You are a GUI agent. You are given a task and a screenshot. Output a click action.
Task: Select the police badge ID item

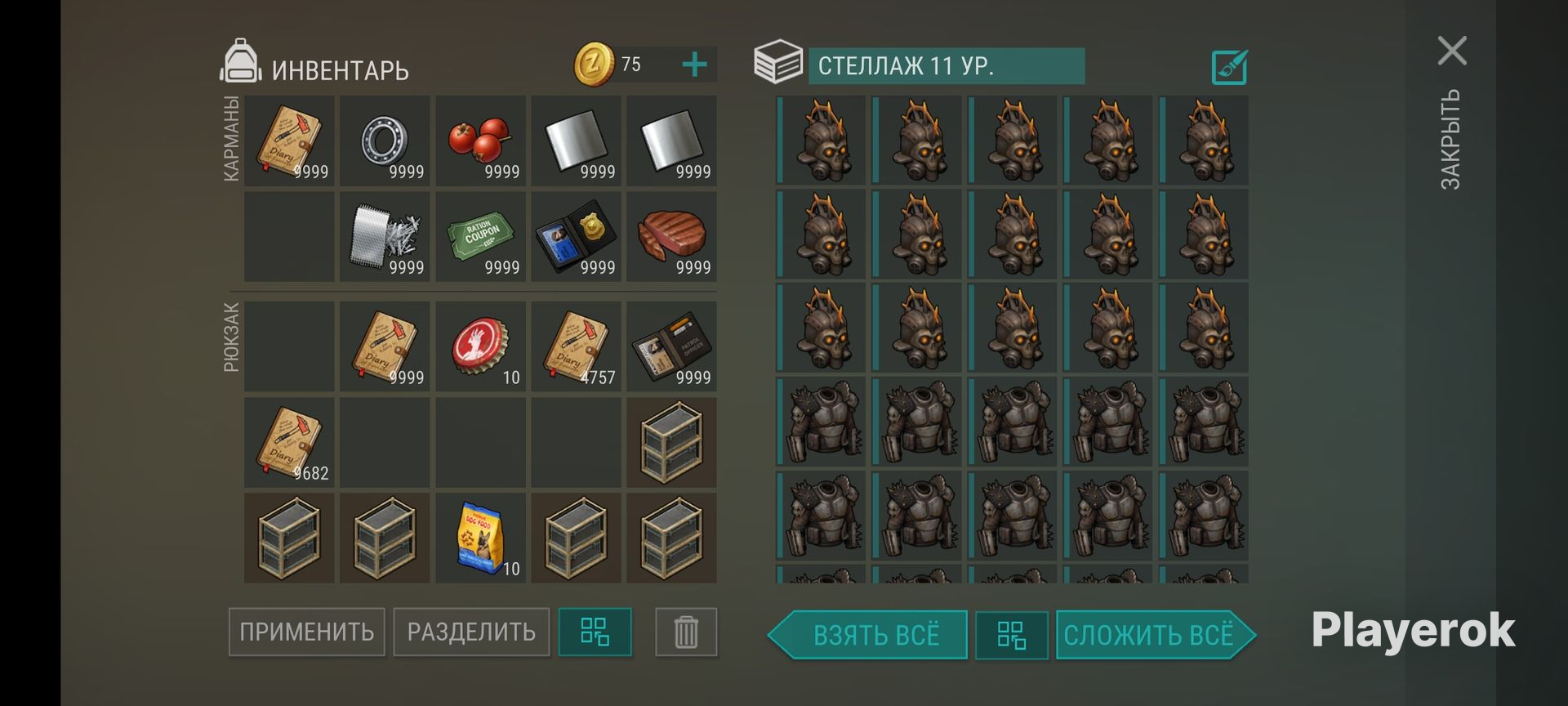pyautogui.click(x=576, y=236)
